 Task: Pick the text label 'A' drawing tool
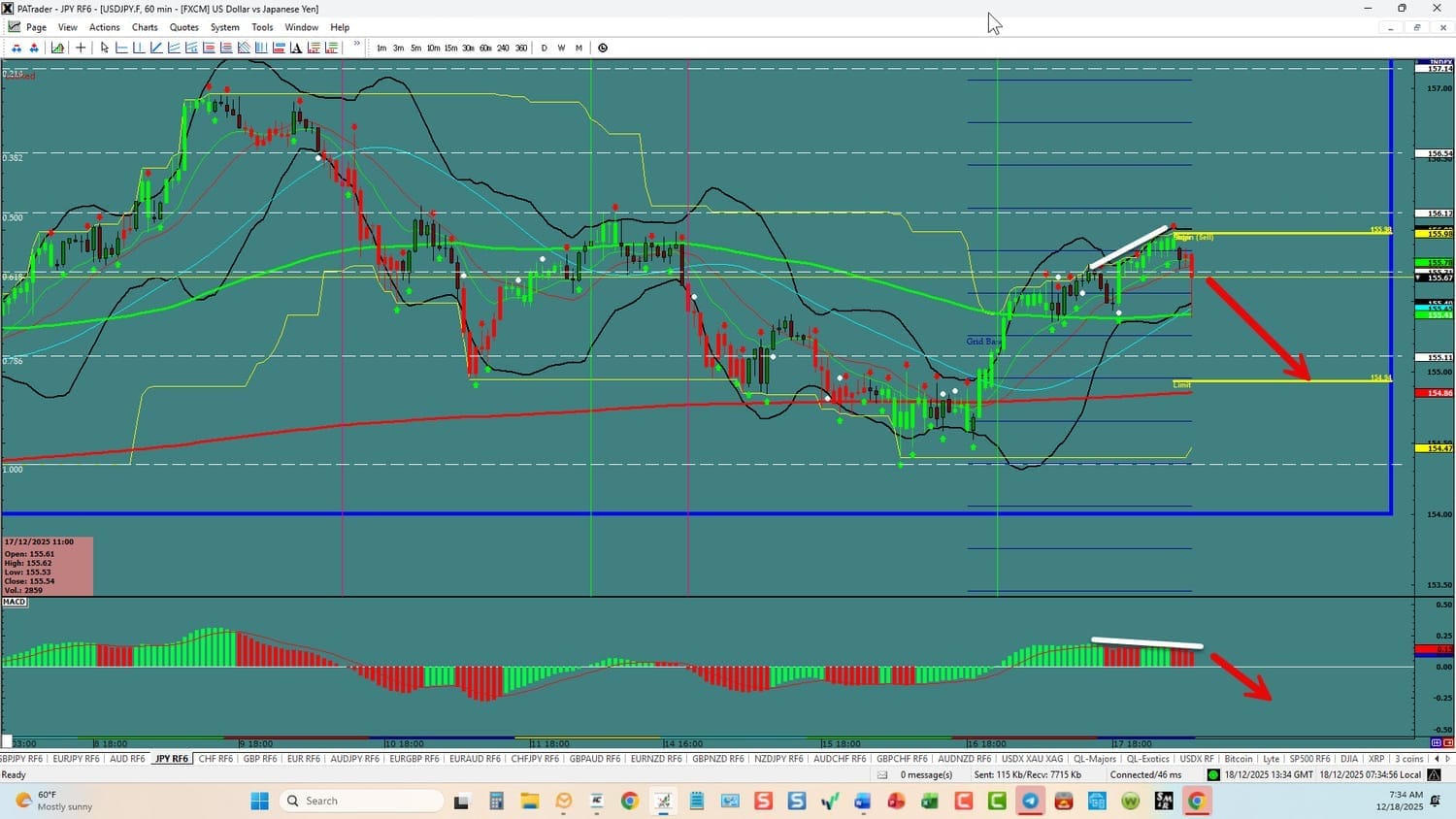coord(296,48)
